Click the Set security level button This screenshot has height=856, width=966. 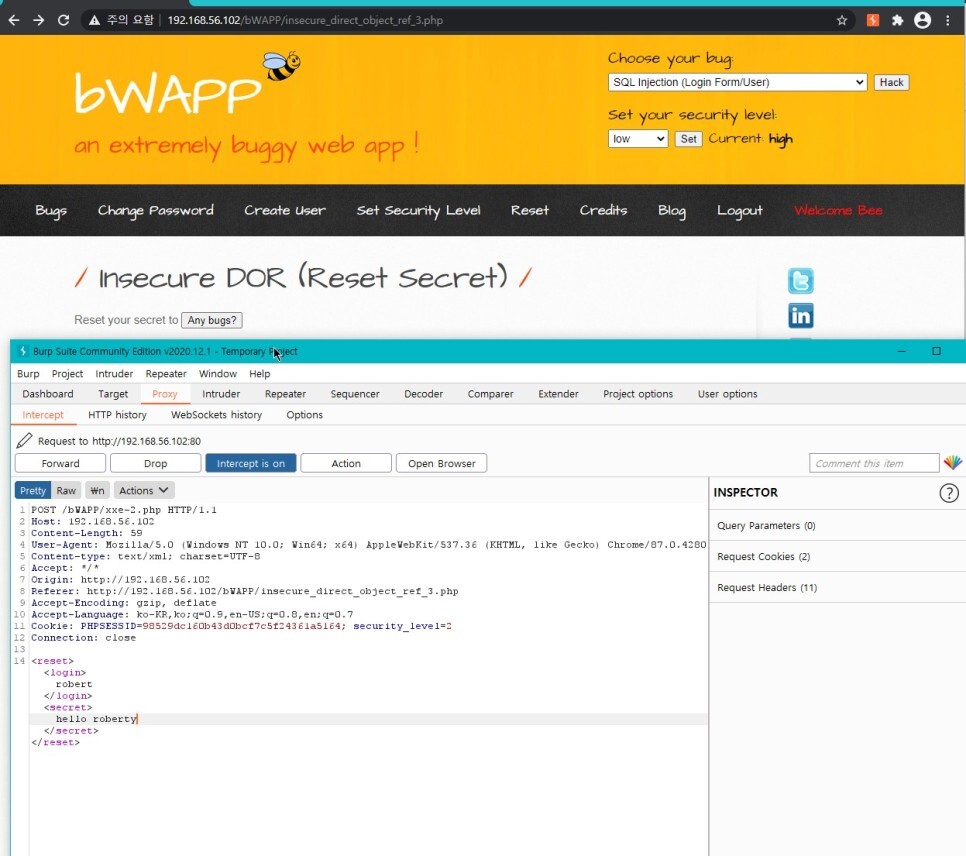(x=688, y=139)
